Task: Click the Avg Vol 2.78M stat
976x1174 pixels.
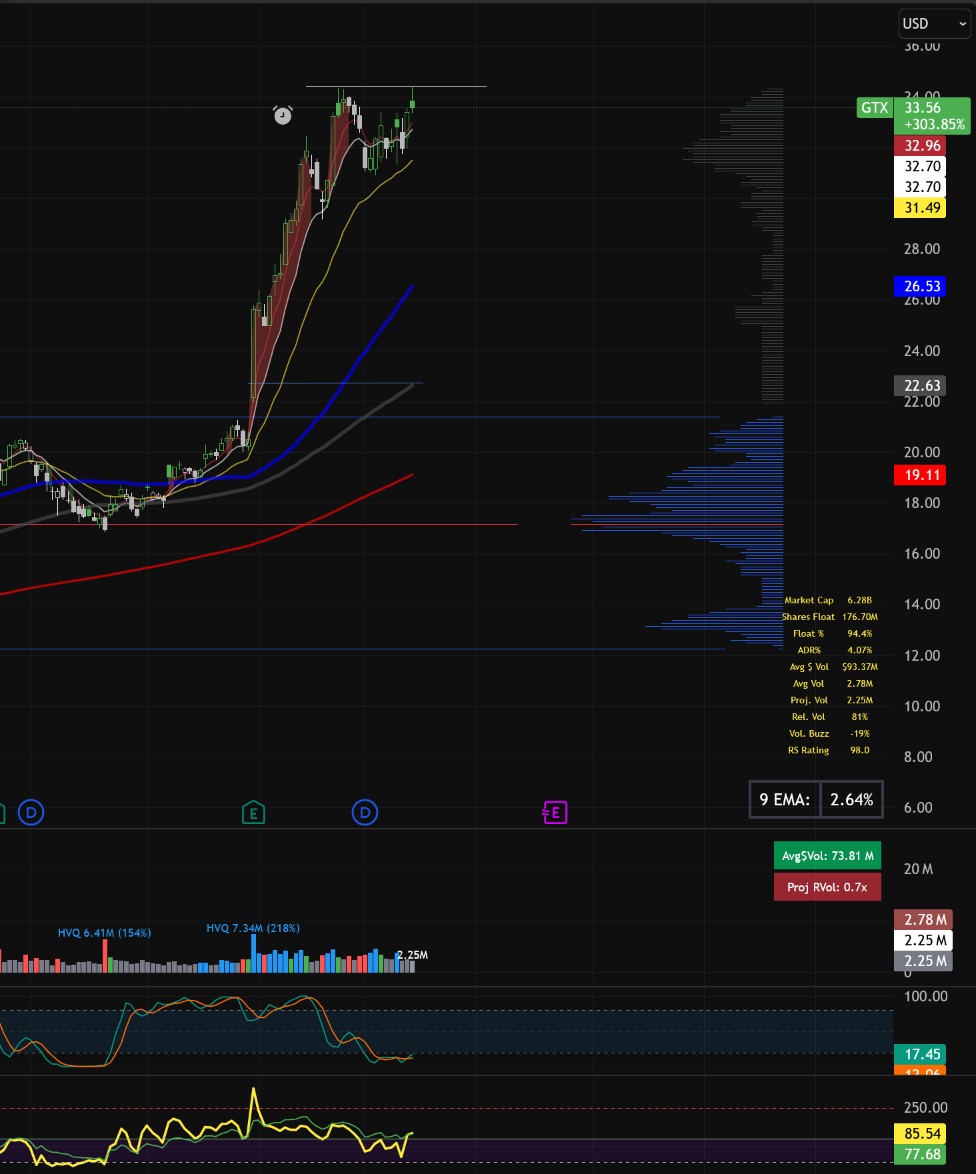Action: click(832, 684)
